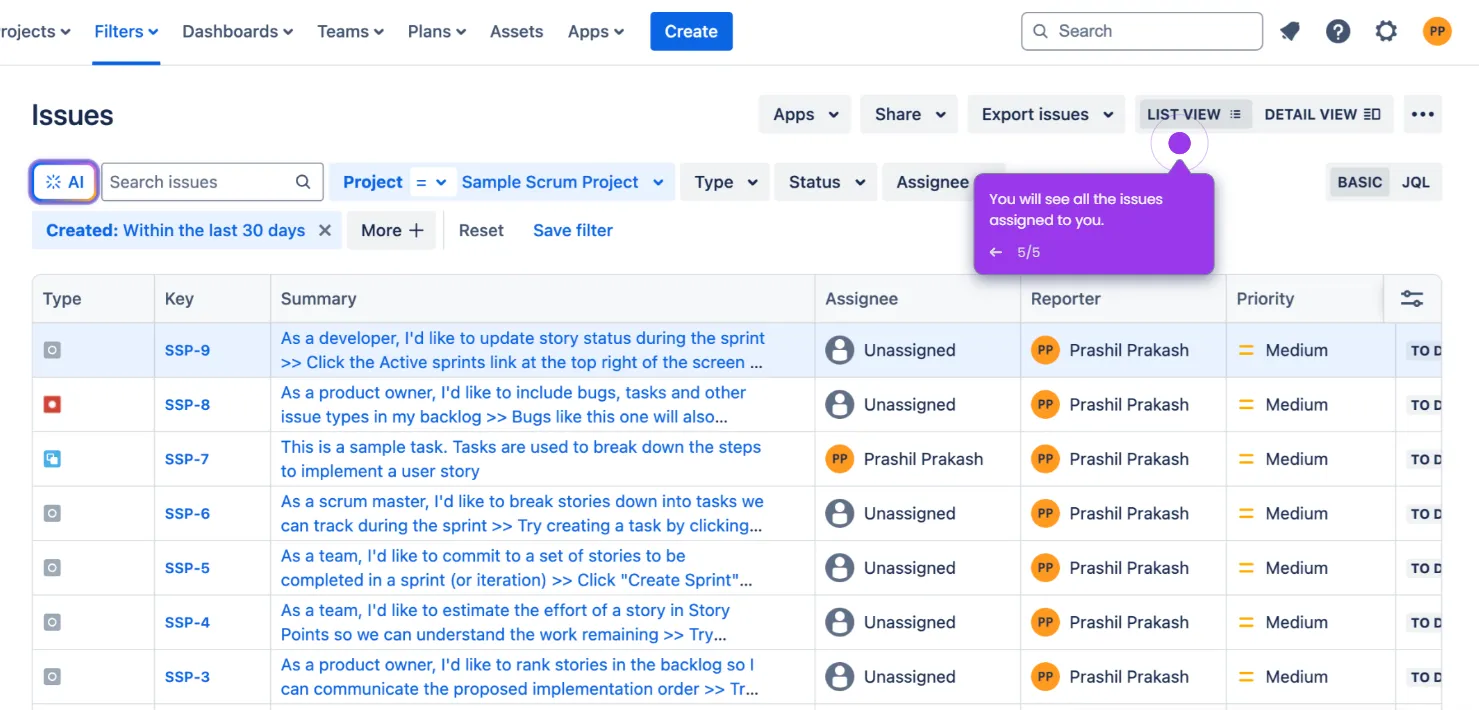
Task: Open the PP profile avatar menu
Action: (x=1437, y=31)
